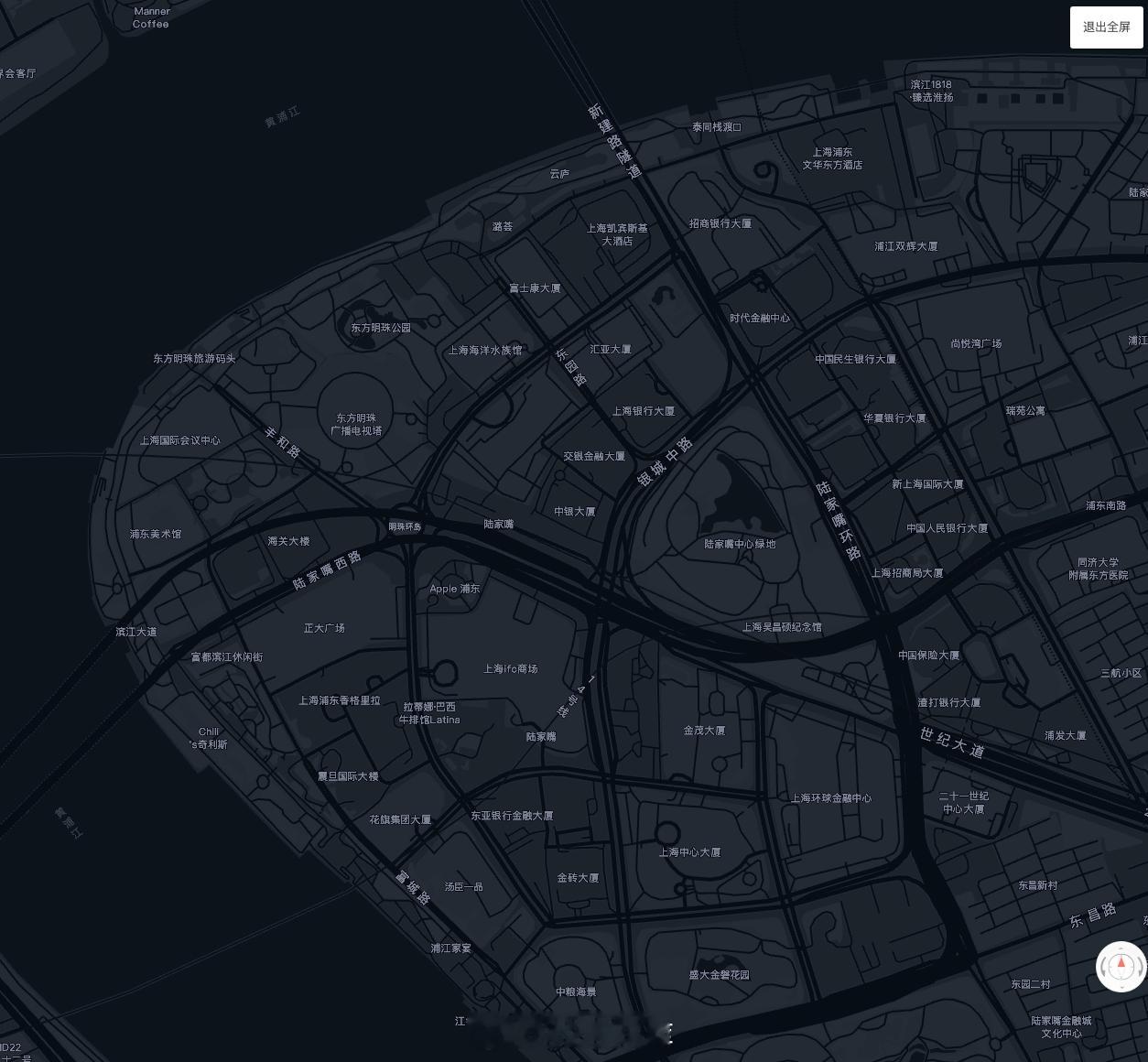Screen dimensions: 1148x1062
Task: Click 同济大学附属东方医院 hospital label
Action: tap(1099, 569)
